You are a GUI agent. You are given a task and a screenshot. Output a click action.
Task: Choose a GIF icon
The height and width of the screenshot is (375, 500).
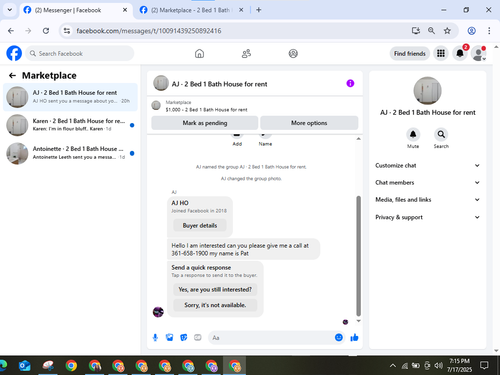(198, 338)
